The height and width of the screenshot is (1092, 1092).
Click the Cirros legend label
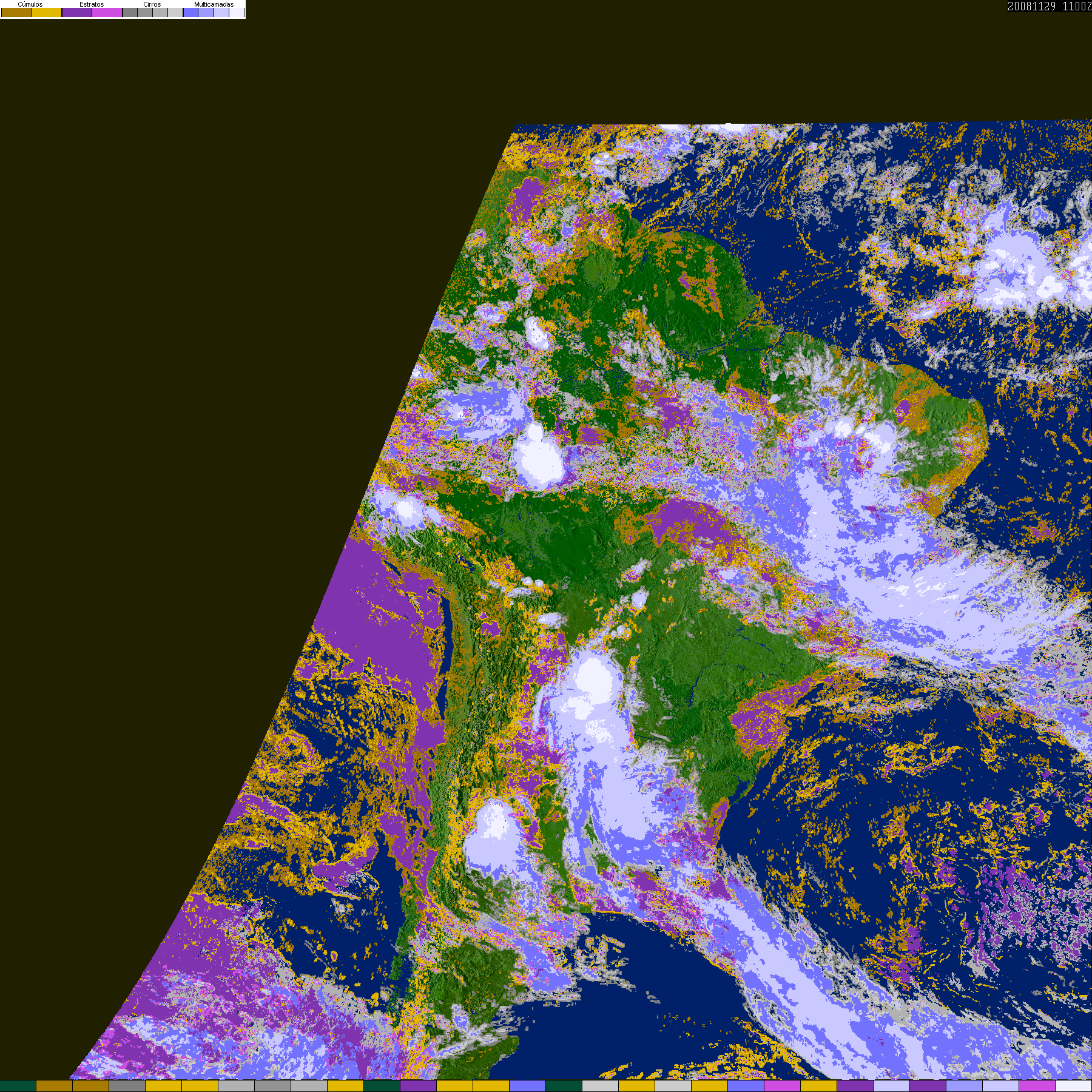152,4
